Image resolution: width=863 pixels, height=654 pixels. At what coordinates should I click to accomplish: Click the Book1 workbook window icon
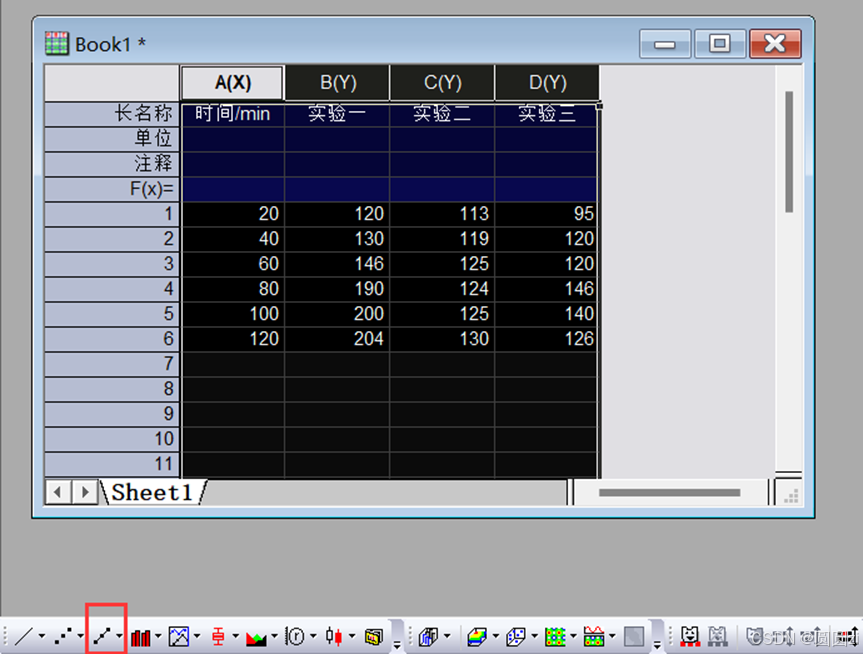coord(57,43)
